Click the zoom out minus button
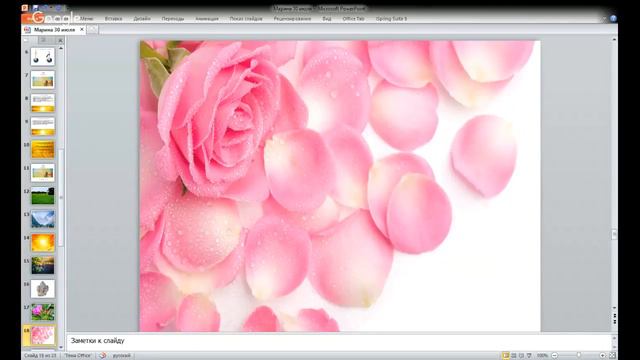Screen dimensions: 640x360 click(554, 356)
